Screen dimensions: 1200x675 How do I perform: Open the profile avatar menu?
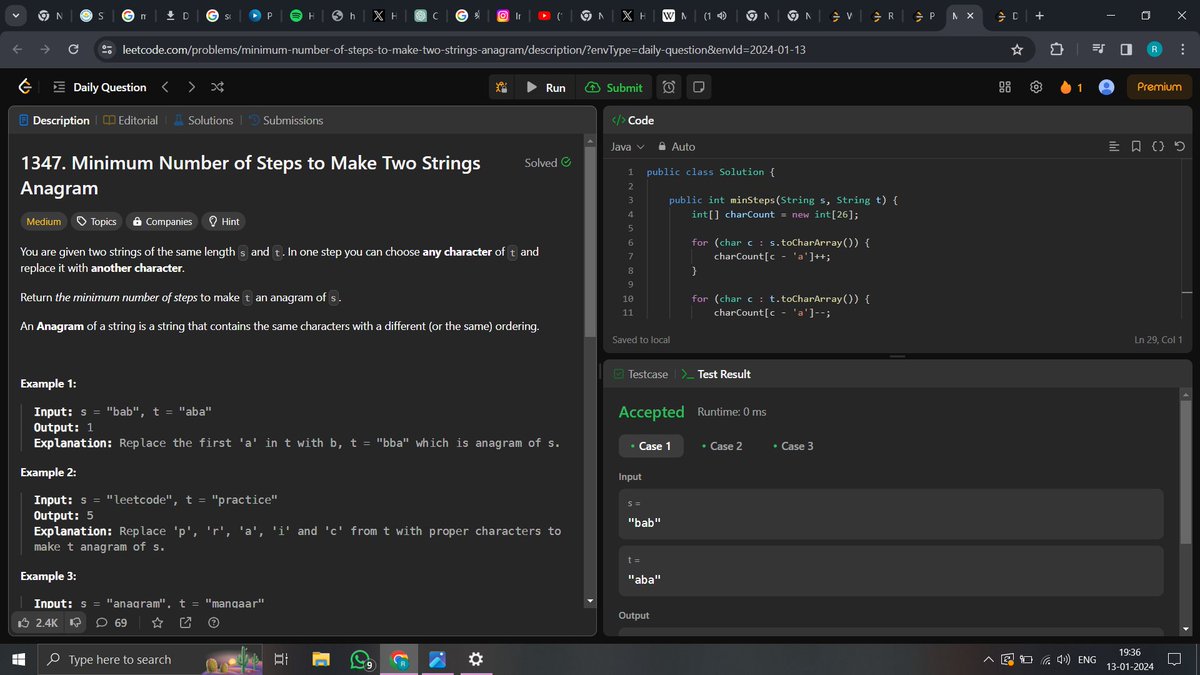coord(1107,87)
